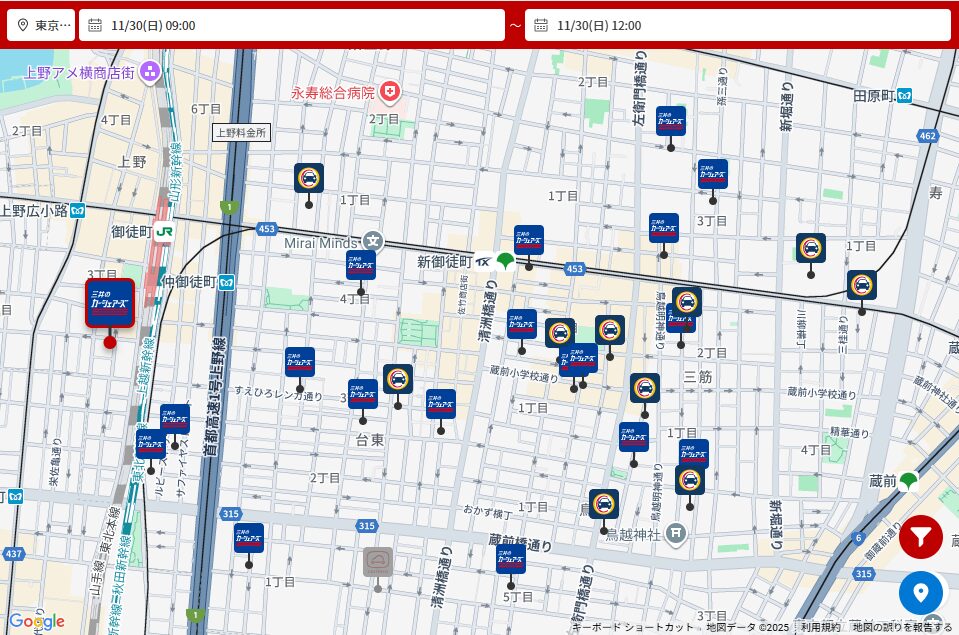Click 上野アメ横商店街 shopping icon
Image resolution: width=959 pixels, height=635 pixels.
pos(150,72)
